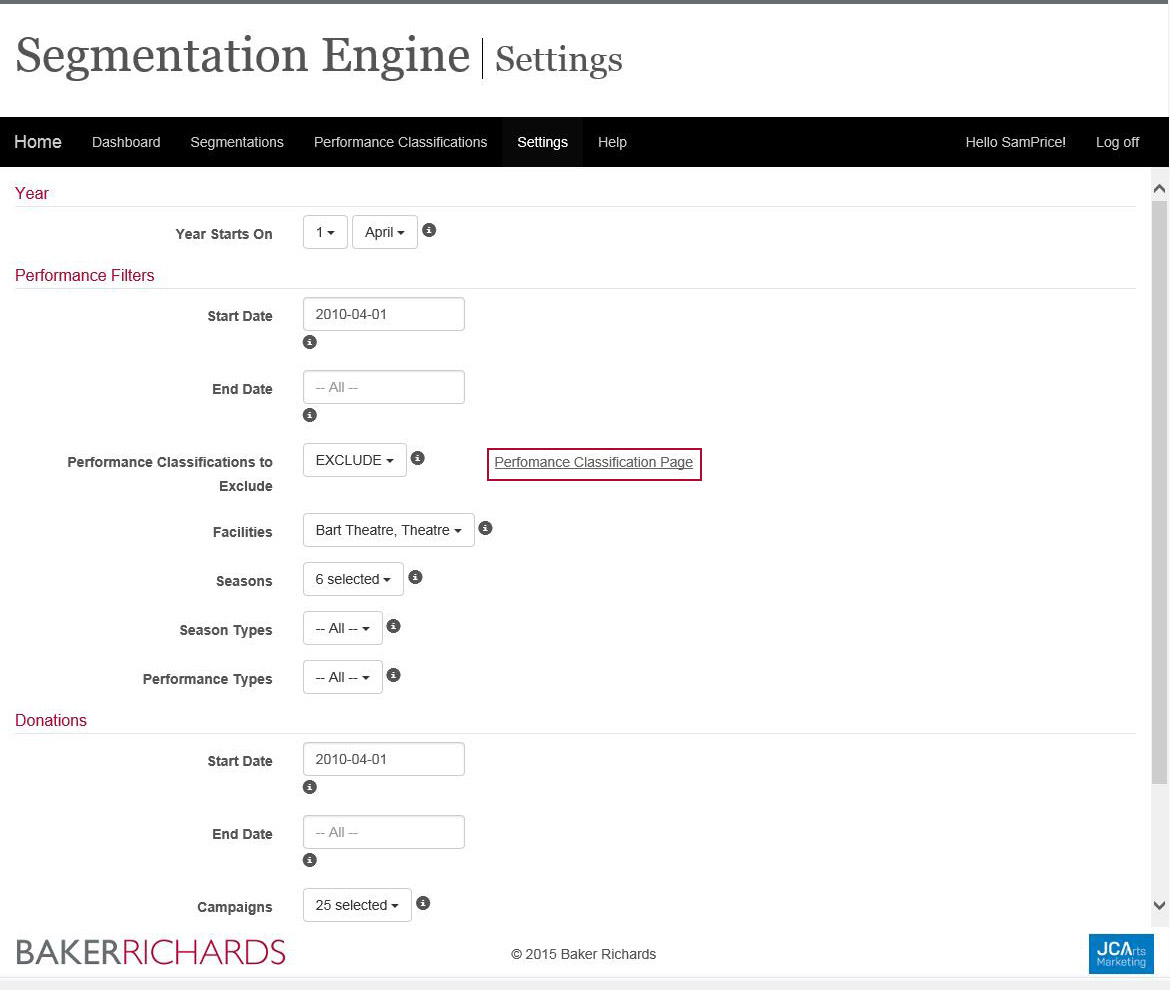Click the page's vertical scrollbar down arrow

pyautogui.click(x=1160, y=906)
